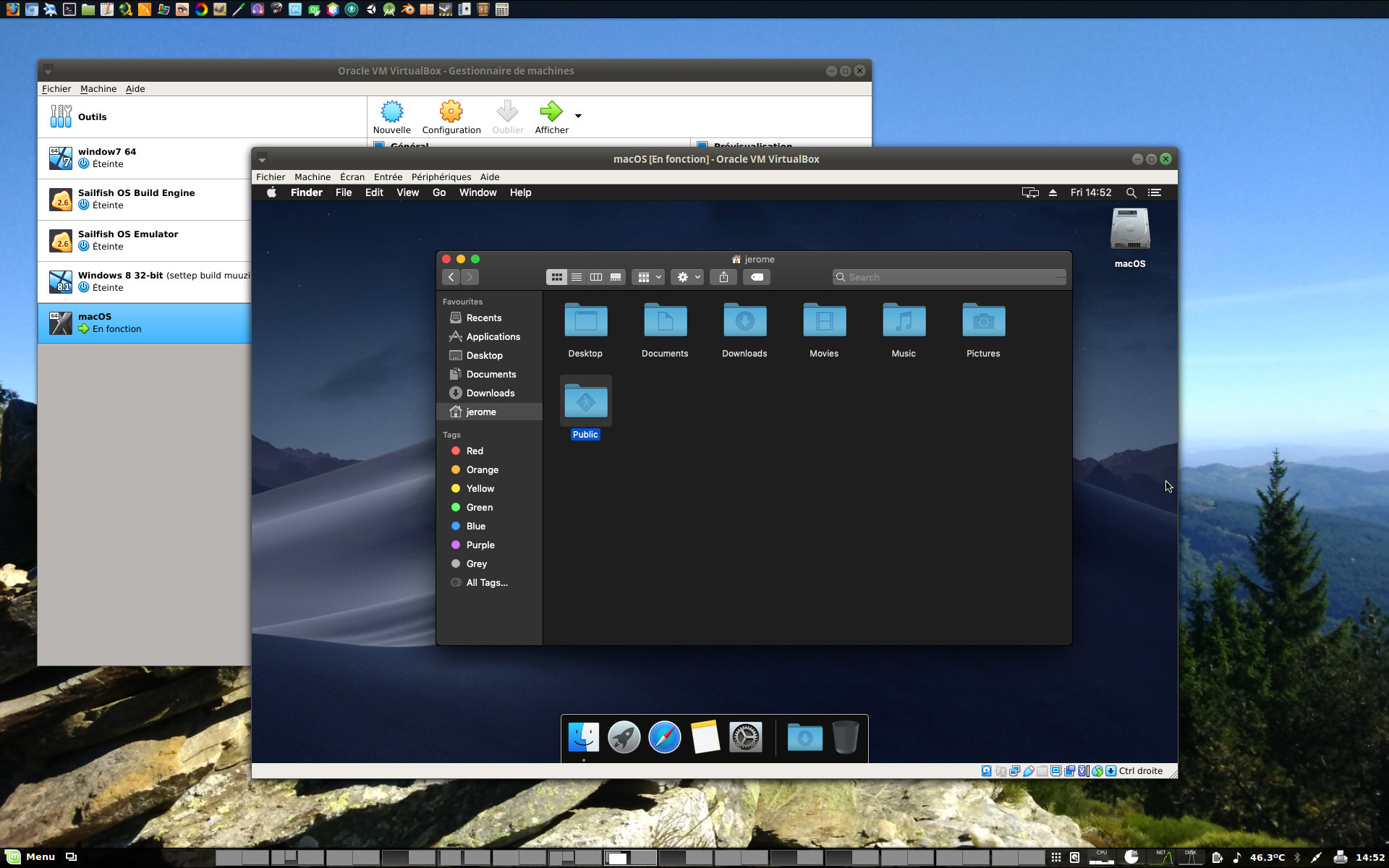Select the icon view toggle in Finder toolbar
This screenshot has height=868, width=1389.
coord(557,277)
